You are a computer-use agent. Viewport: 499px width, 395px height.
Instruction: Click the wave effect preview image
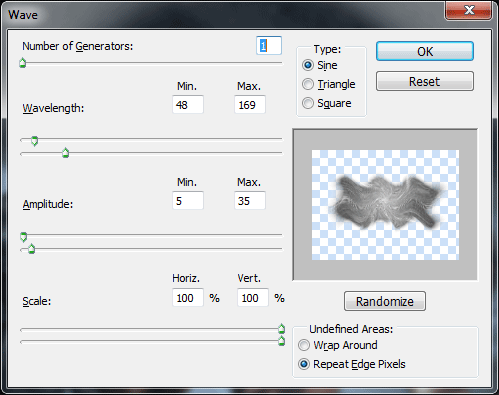coord(385,205)
